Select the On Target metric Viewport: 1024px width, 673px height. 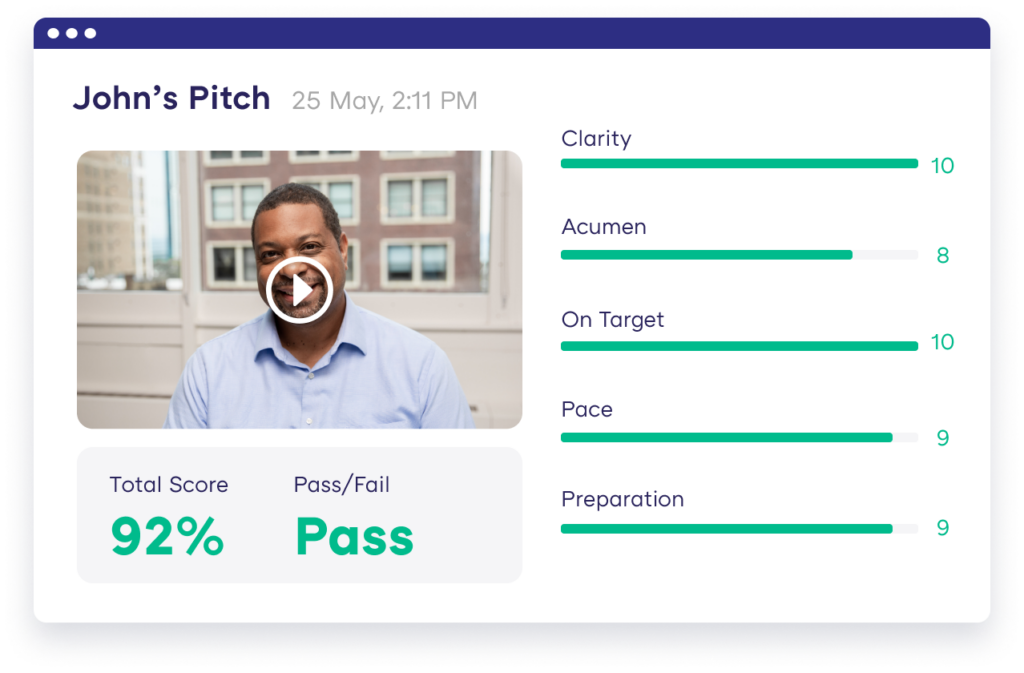(612, 319)
